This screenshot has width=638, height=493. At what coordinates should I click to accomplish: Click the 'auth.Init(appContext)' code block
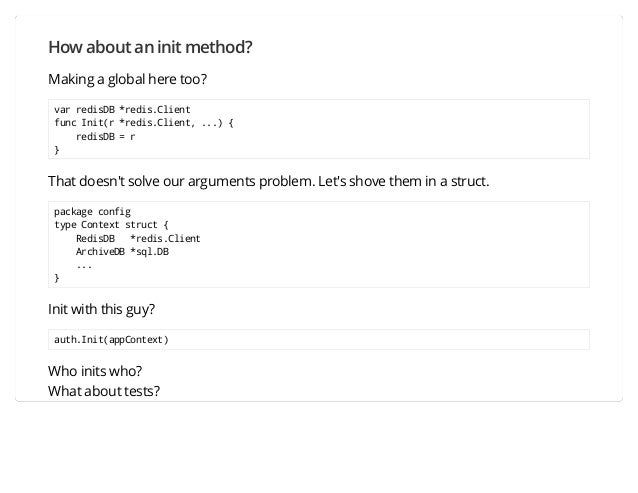tap(319, 340)
